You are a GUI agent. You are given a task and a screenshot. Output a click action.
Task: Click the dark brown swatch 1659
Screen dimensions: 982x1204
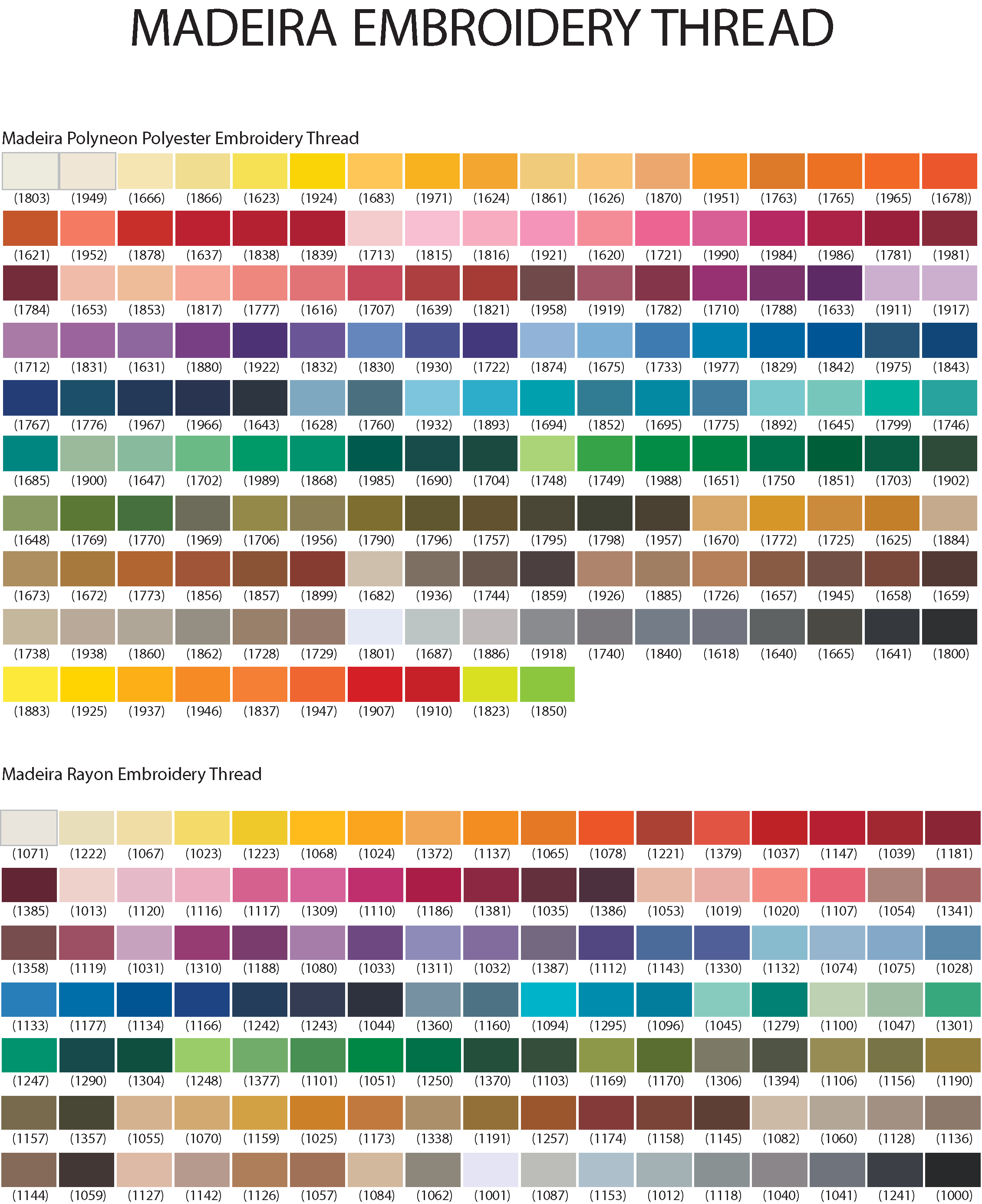(950, 569)
